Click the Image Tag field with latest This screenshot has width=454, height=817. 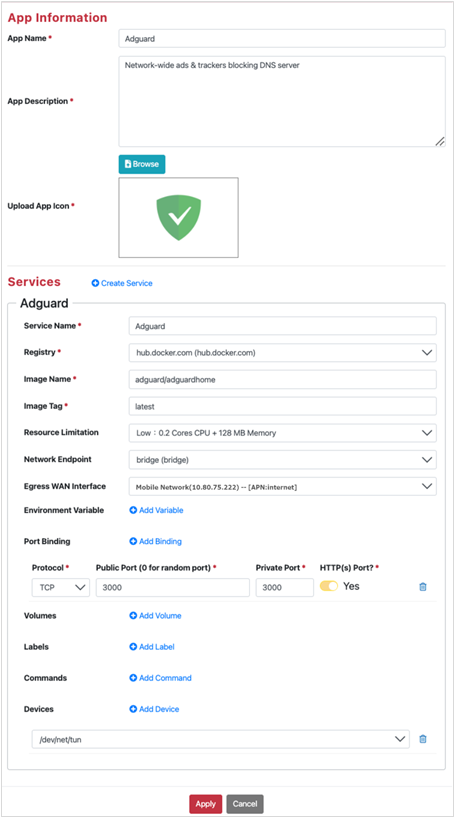click(283, 406)
